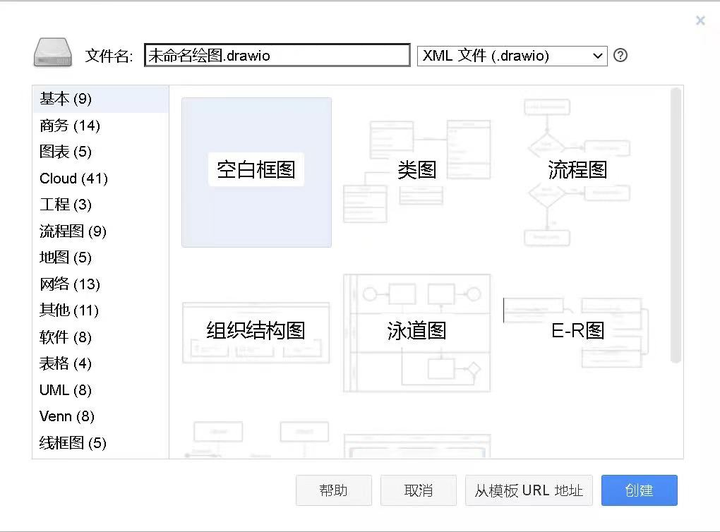
Task: Select the 基本 (9) category
Action: pyautogui.click(x=101, y=99)
